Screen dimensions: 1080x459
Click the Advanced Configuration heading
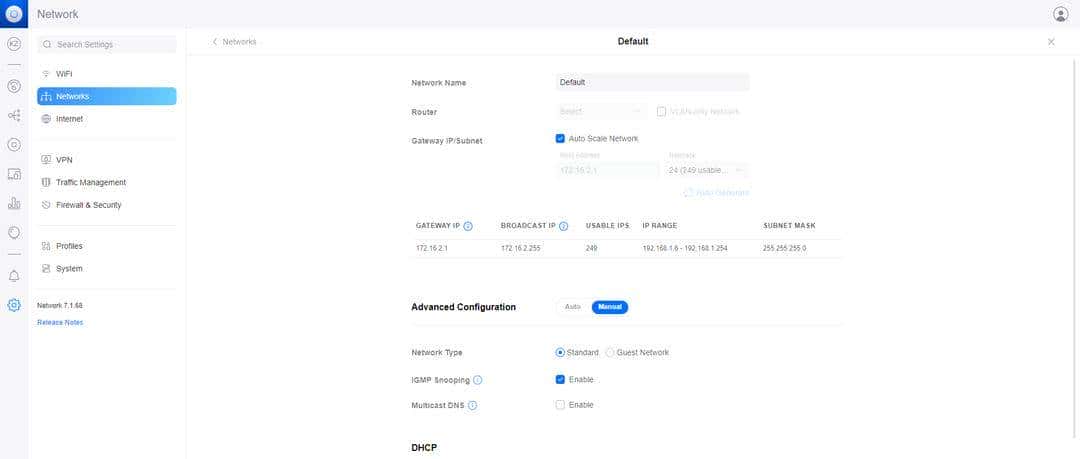pyautogui.click(x=464, y=307)
